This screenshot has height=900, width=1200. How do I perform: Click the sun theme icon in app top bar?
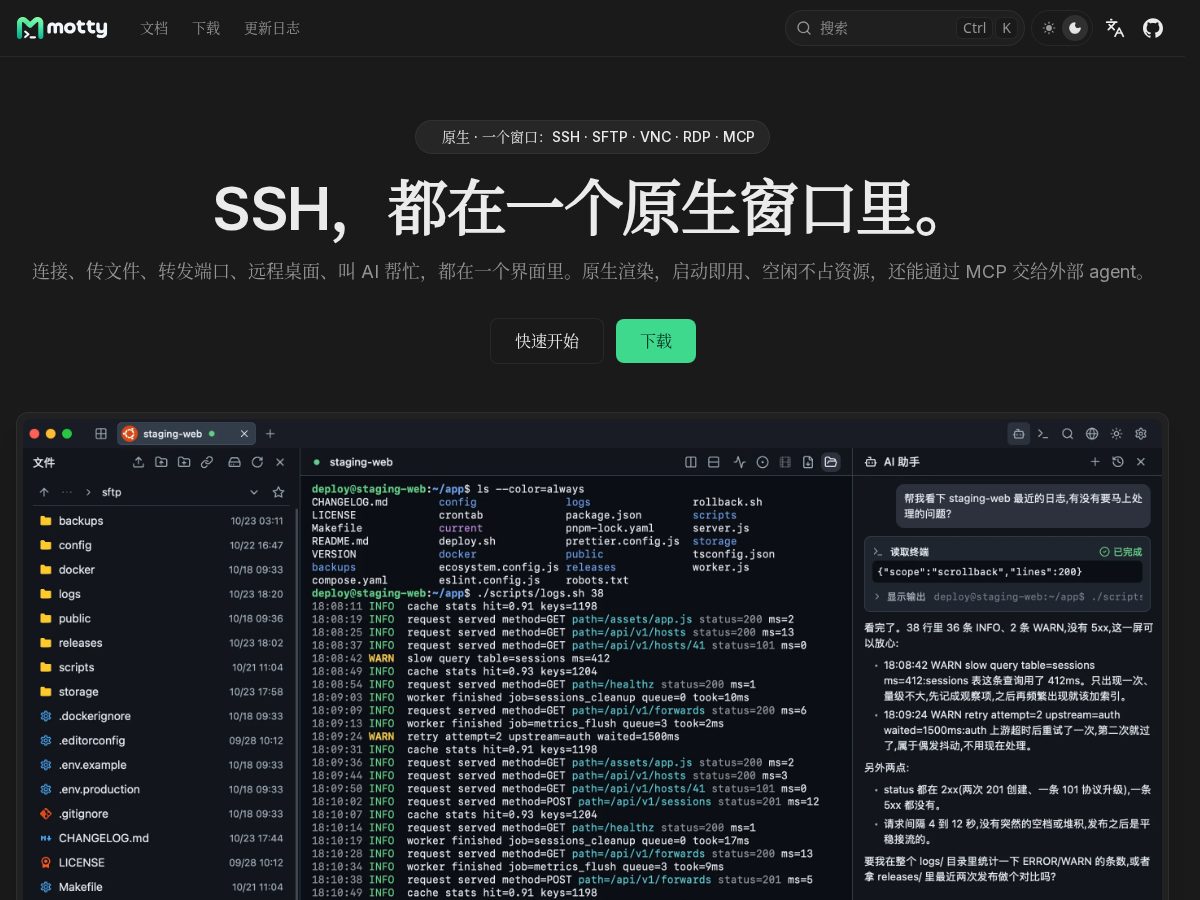(x=1116, y=434)
